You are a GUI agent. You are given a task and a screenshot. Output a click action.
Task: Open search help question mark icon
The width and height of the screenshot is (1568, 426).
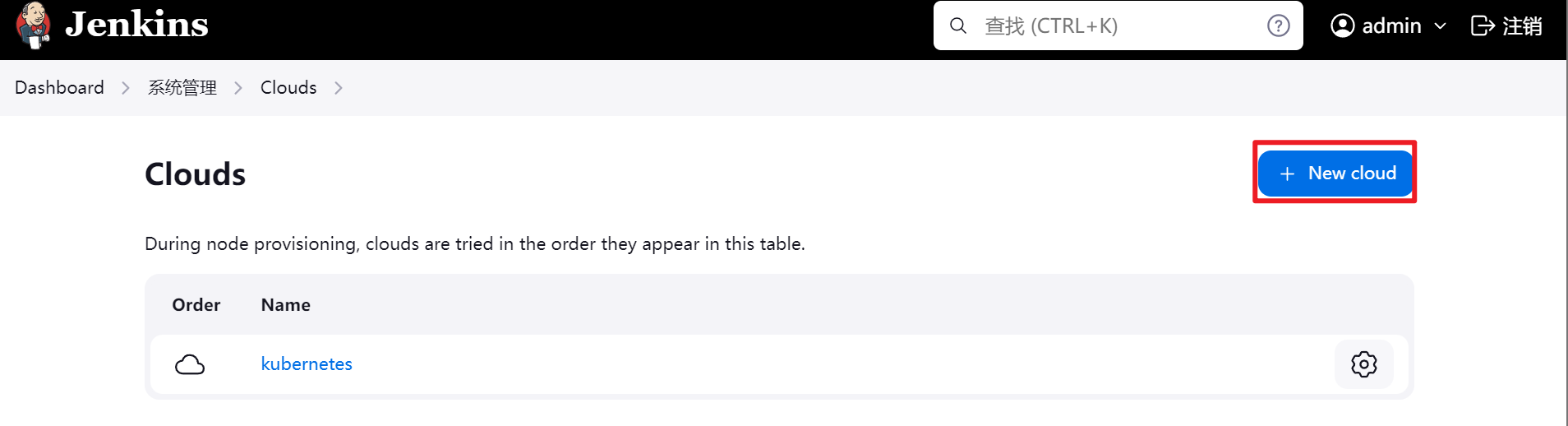1278,25
